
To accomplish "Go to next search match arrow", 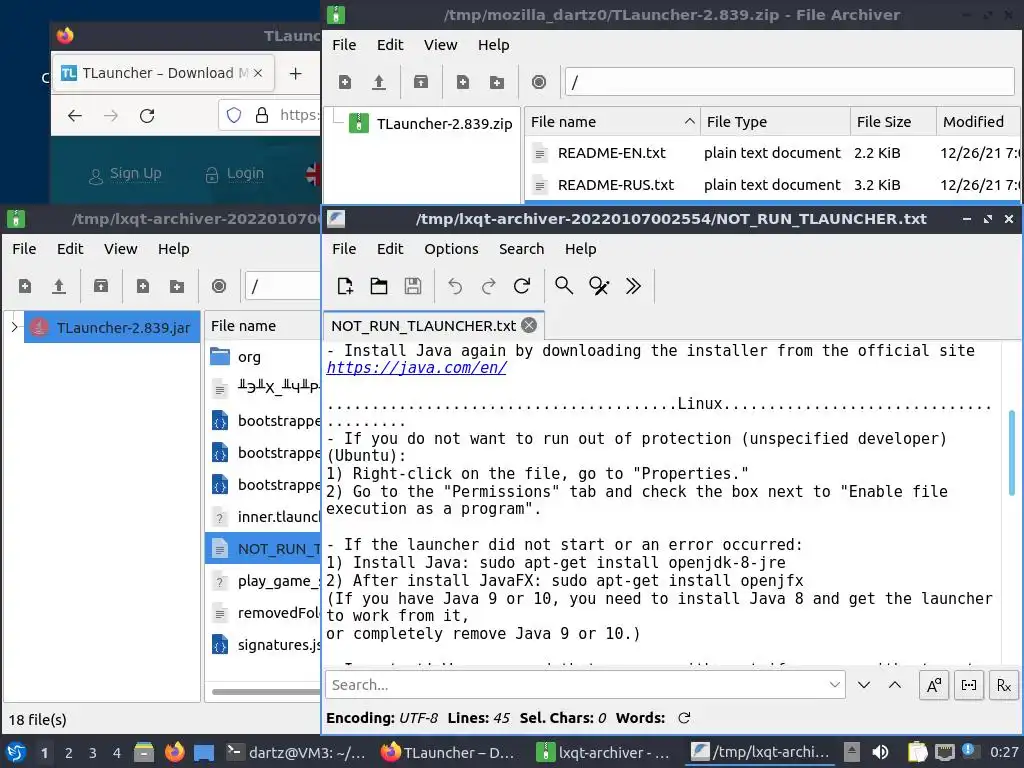I will [x=864, y=685].
